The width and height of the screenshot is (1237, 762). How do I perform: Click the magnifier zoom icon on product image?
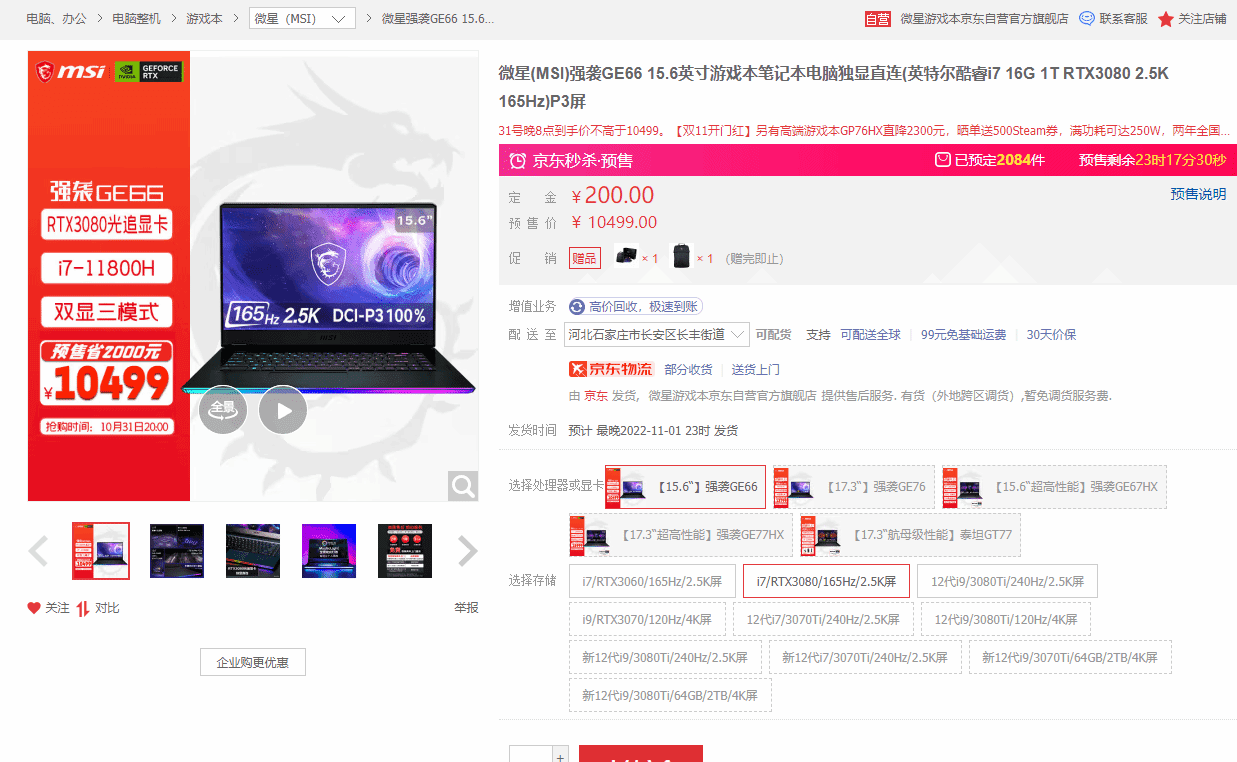coord(463,486)
